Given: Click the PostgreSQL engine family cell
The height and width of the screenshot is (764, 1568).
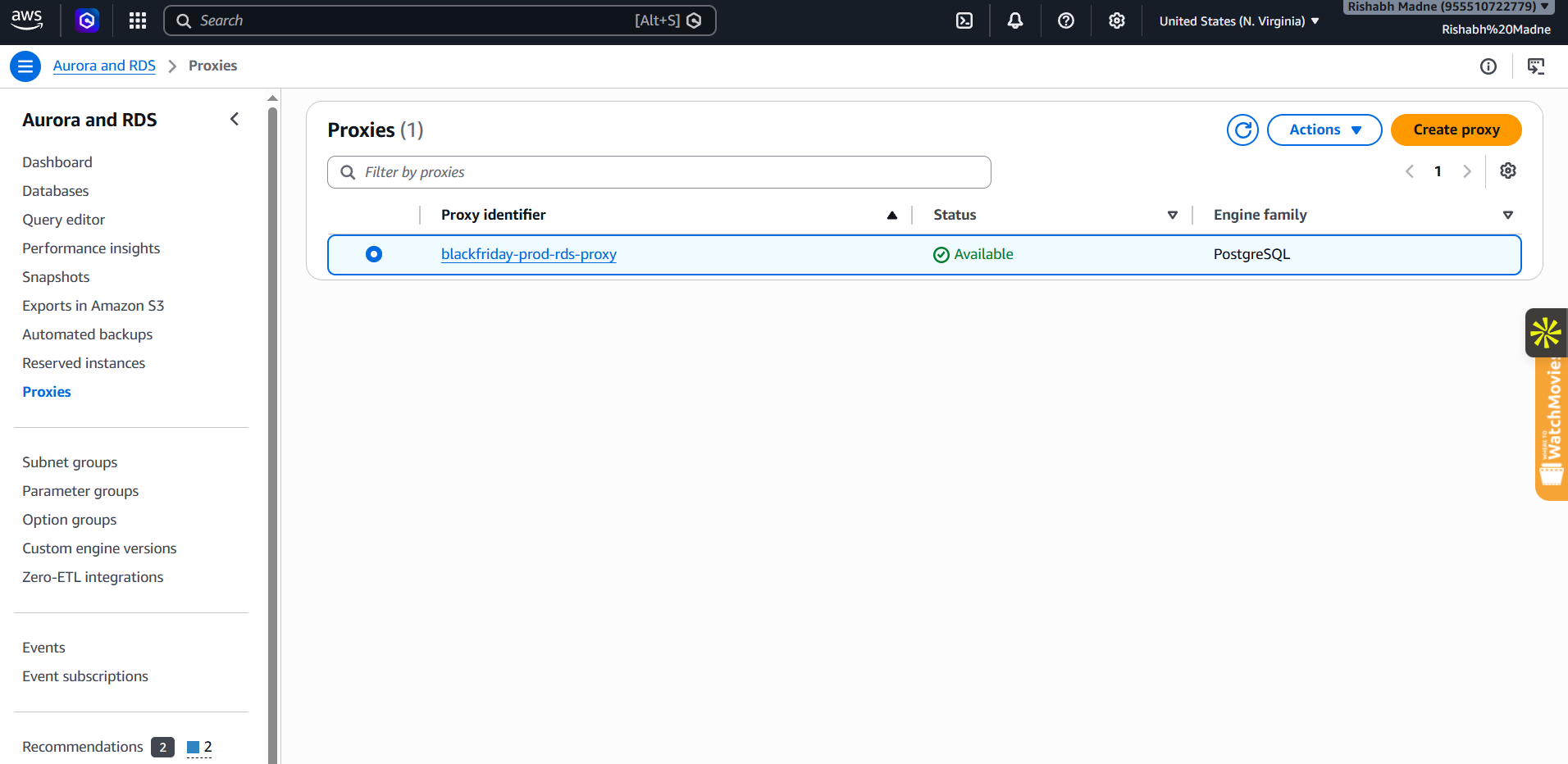Looking at the screenshot, I should click(x=1252, y=254).
